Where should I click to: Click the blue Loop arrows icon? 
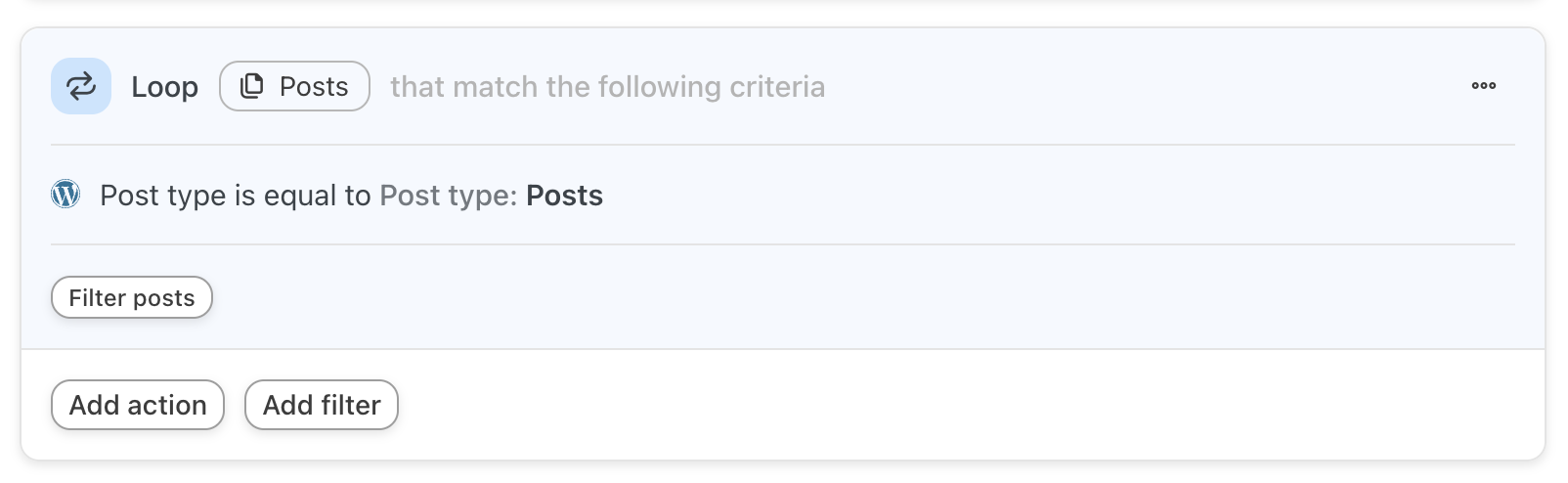81,86
